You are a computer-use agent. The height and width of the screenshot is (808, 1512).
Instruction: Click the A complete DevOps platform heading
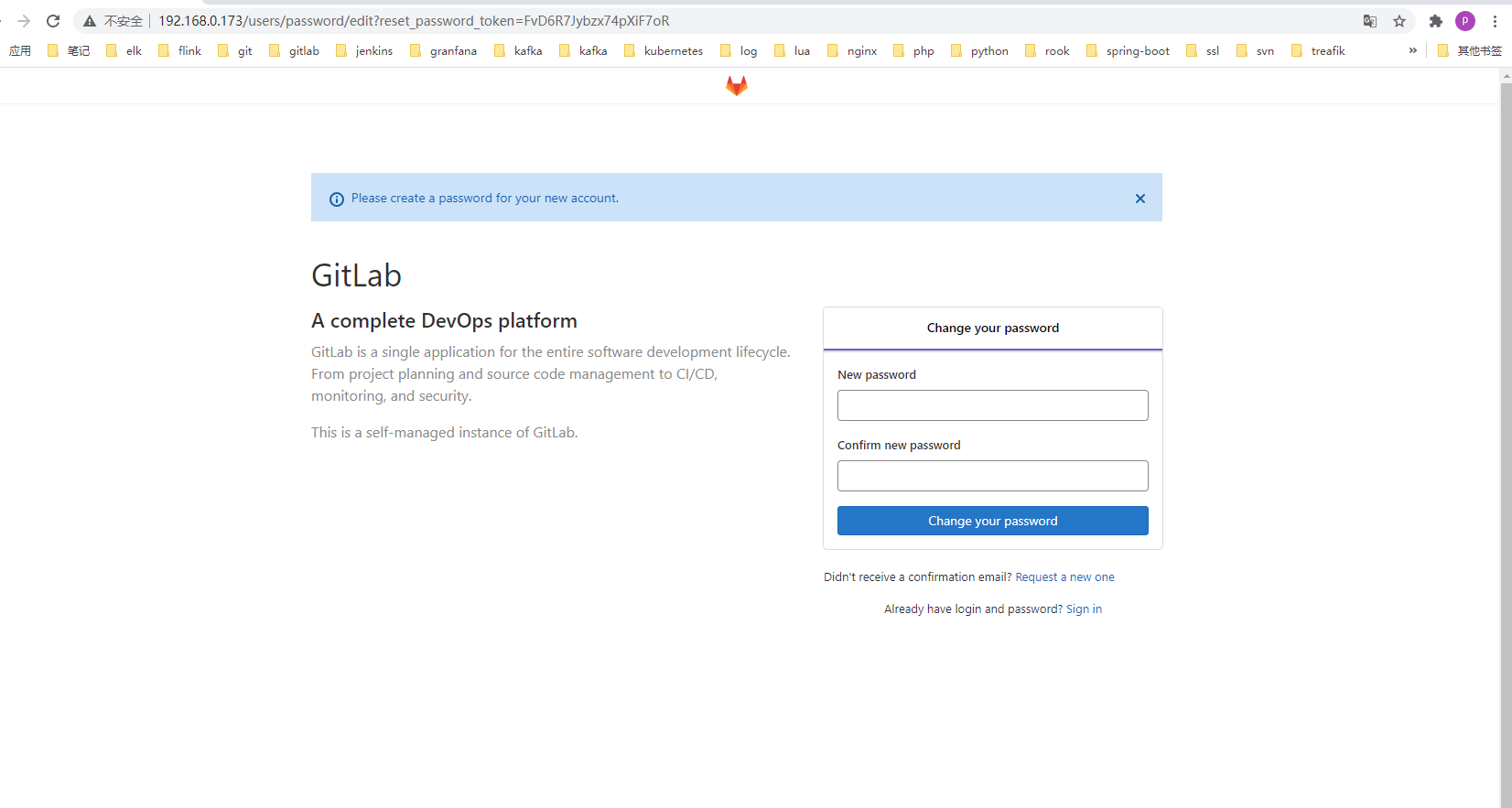[x=444, y=321]
